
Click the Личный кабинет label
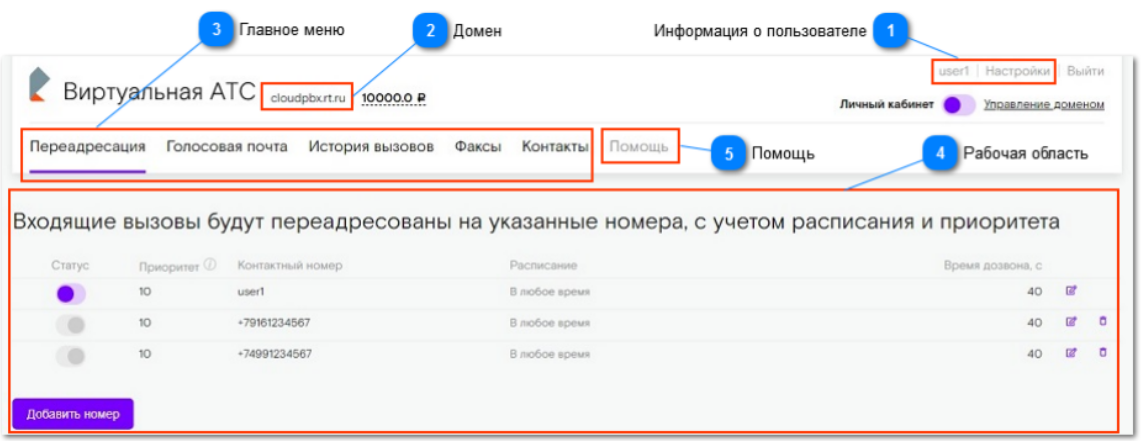[x=887, y=104]
